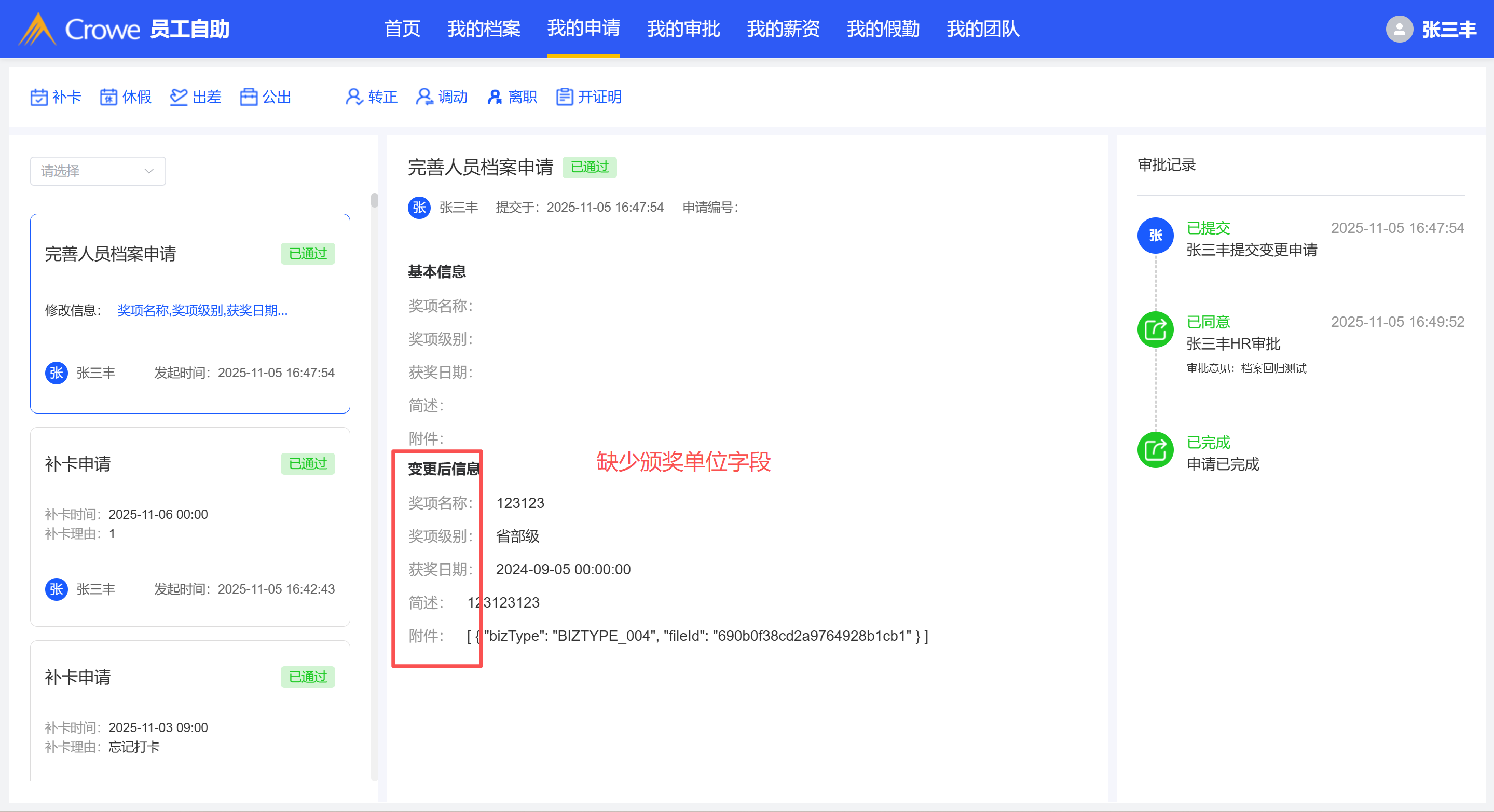Click the 补卡 calendar icon

(39, 97)
